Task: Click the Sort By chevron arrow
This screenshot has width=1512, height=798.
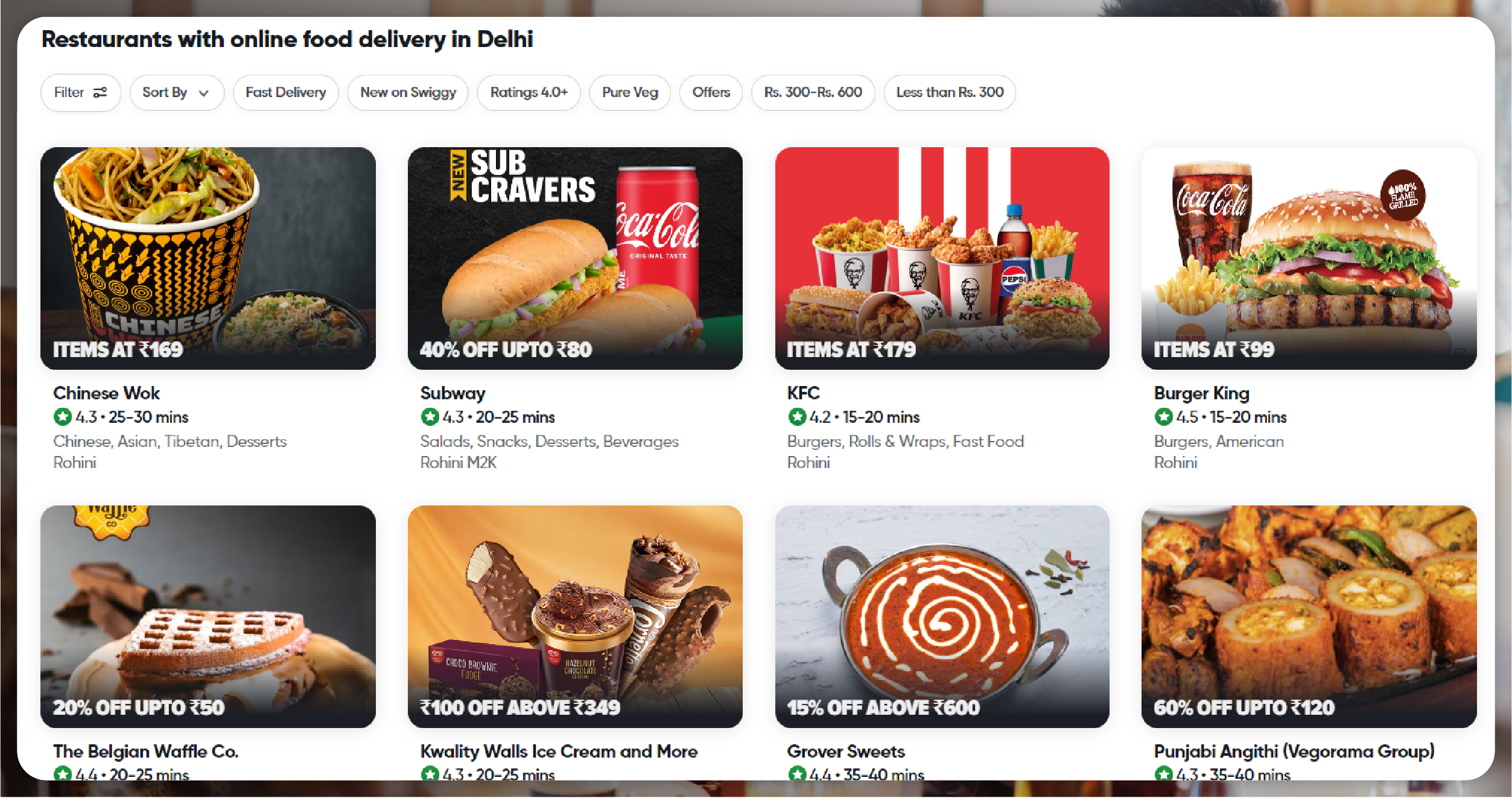Action: (204, 93)
